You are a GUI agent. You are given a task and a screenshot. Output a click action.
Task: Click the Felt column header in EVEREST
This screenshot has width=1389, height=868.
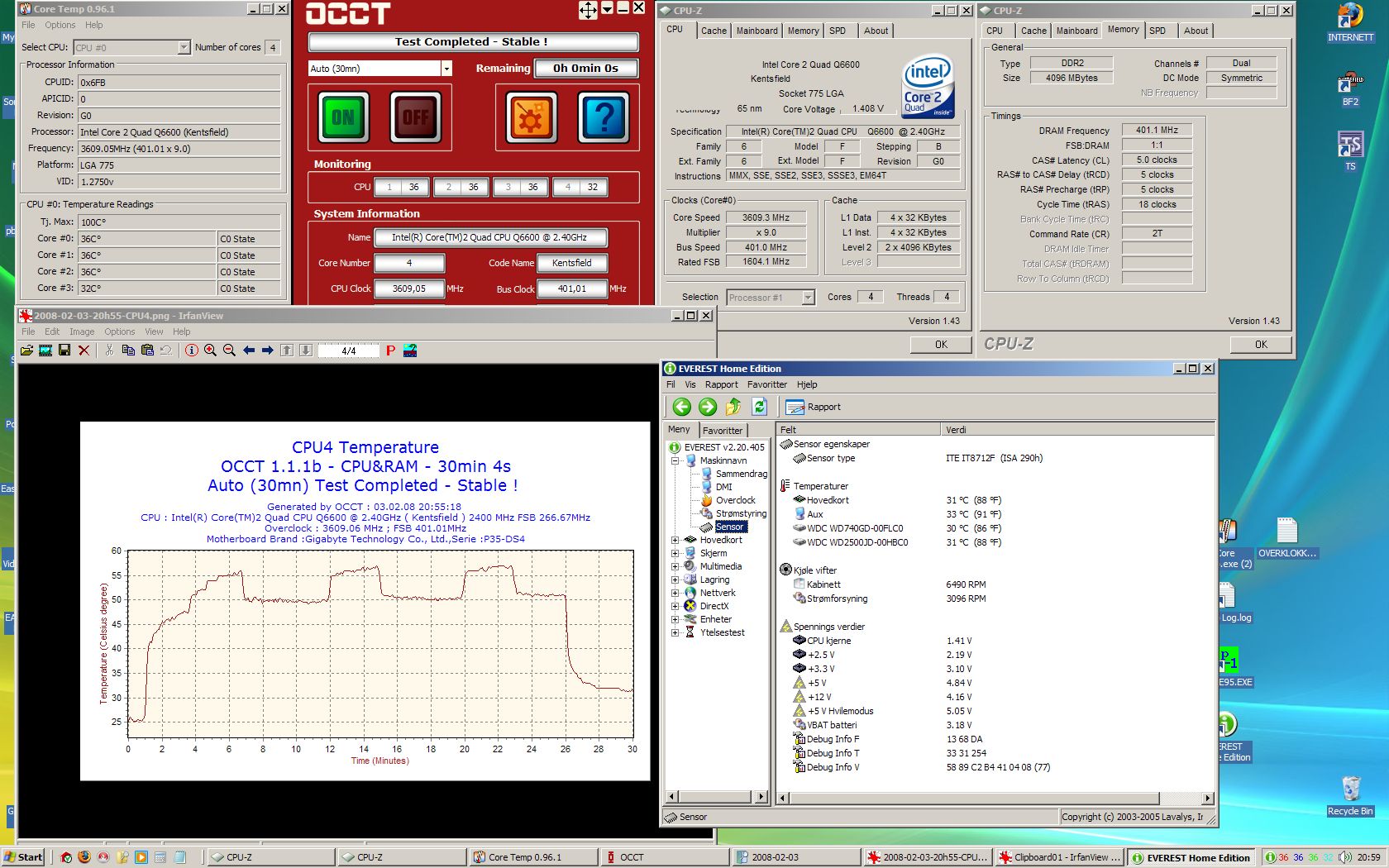[x=858, y=430]
